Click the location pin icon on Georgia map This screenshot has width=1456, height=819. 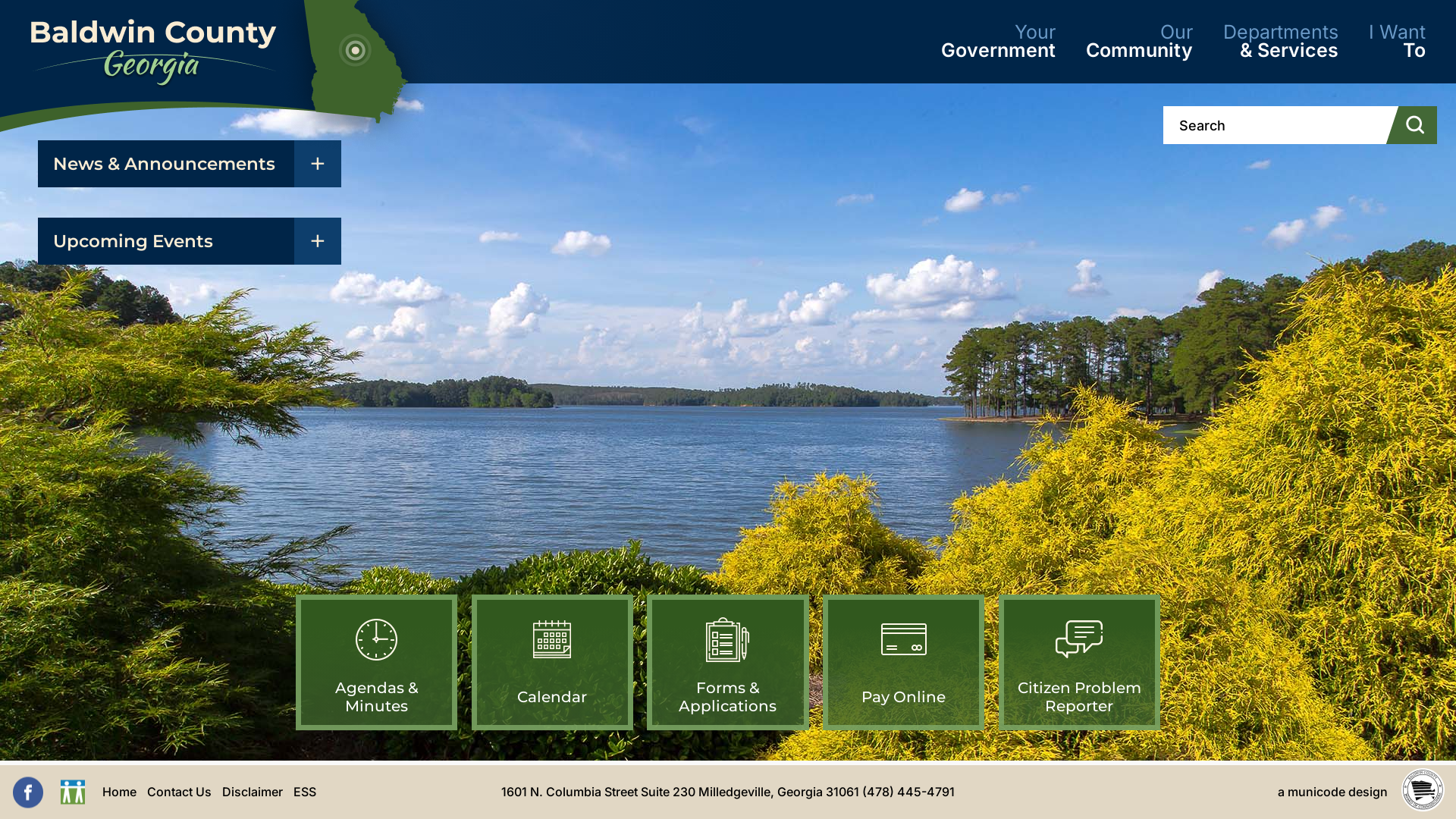(x=356, y=49)
